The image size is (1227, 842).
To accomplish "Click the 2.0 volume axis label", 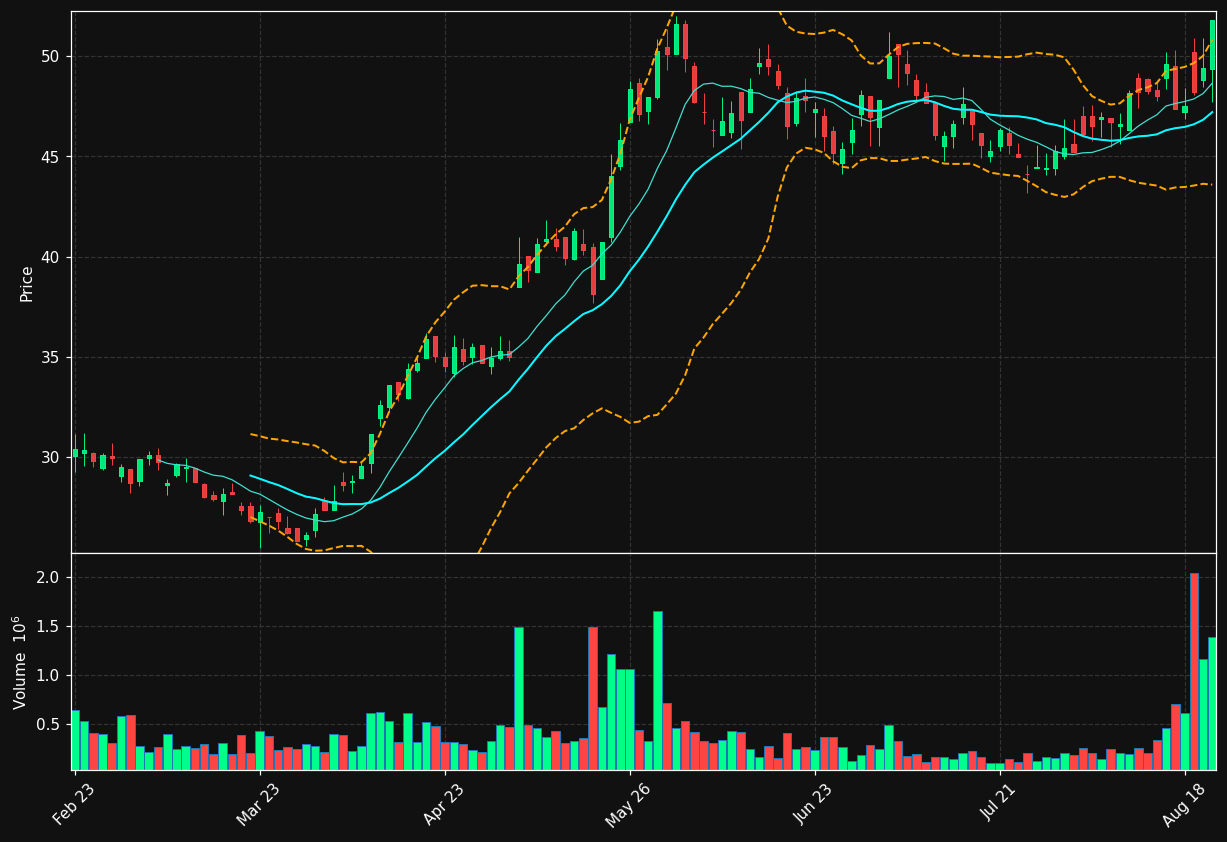I will click(x=50, y=578).
